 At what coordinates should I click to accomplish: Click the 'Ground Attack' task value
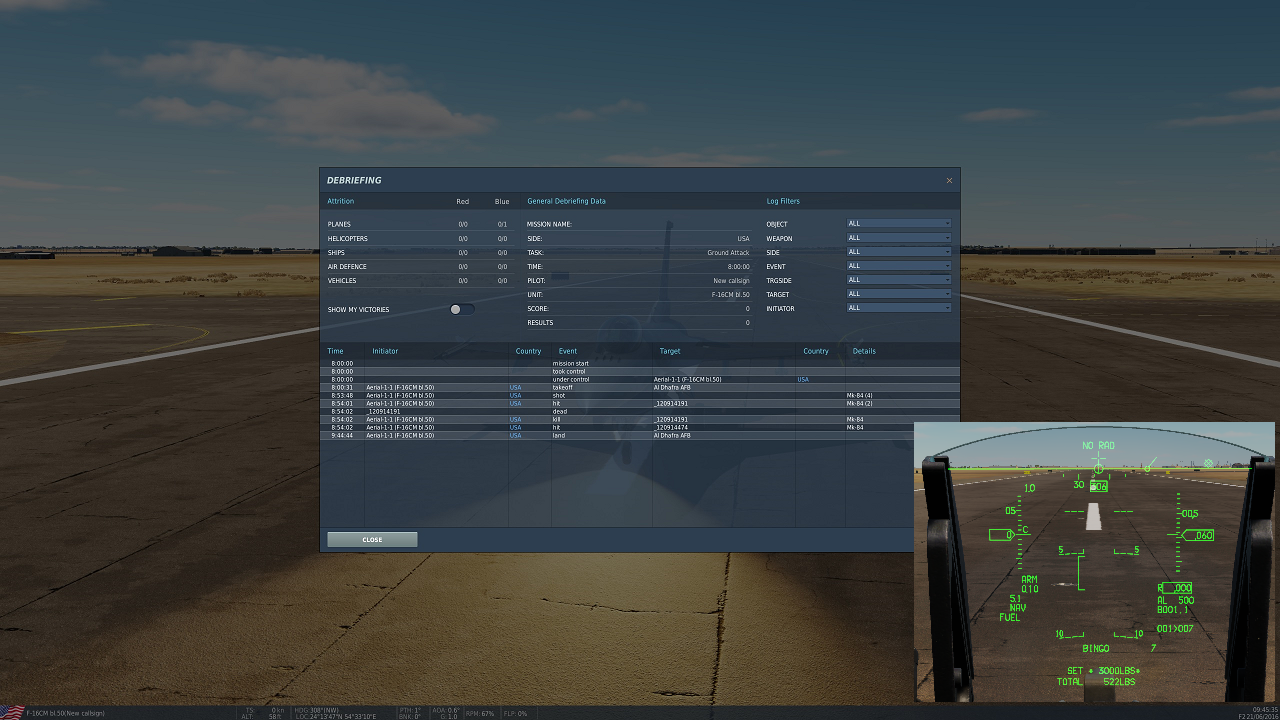point(728,252)
